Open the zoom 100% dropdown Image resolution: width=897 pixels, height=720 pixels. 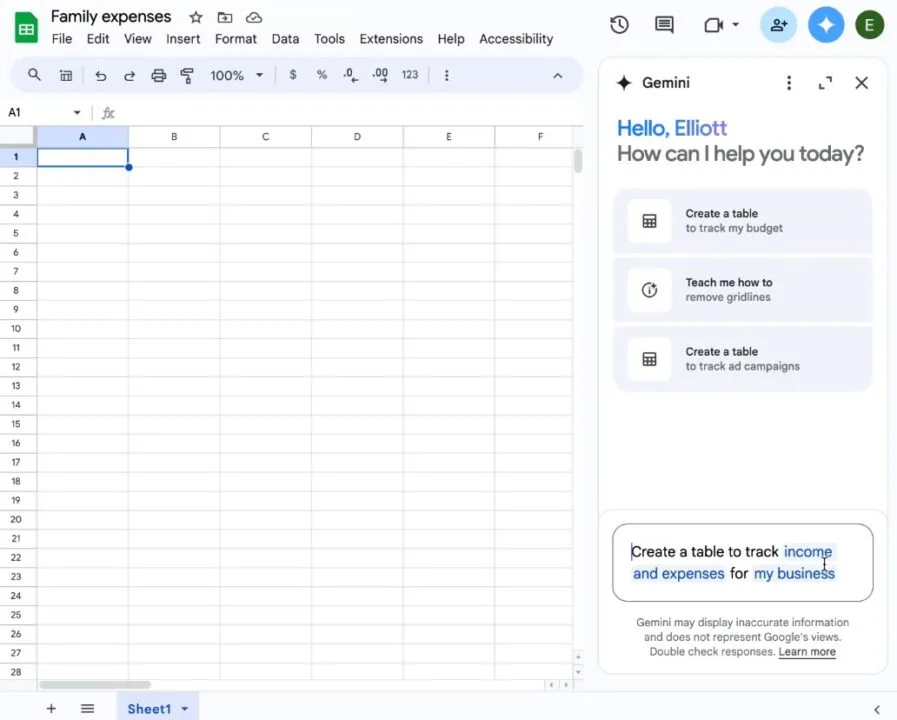236,75
